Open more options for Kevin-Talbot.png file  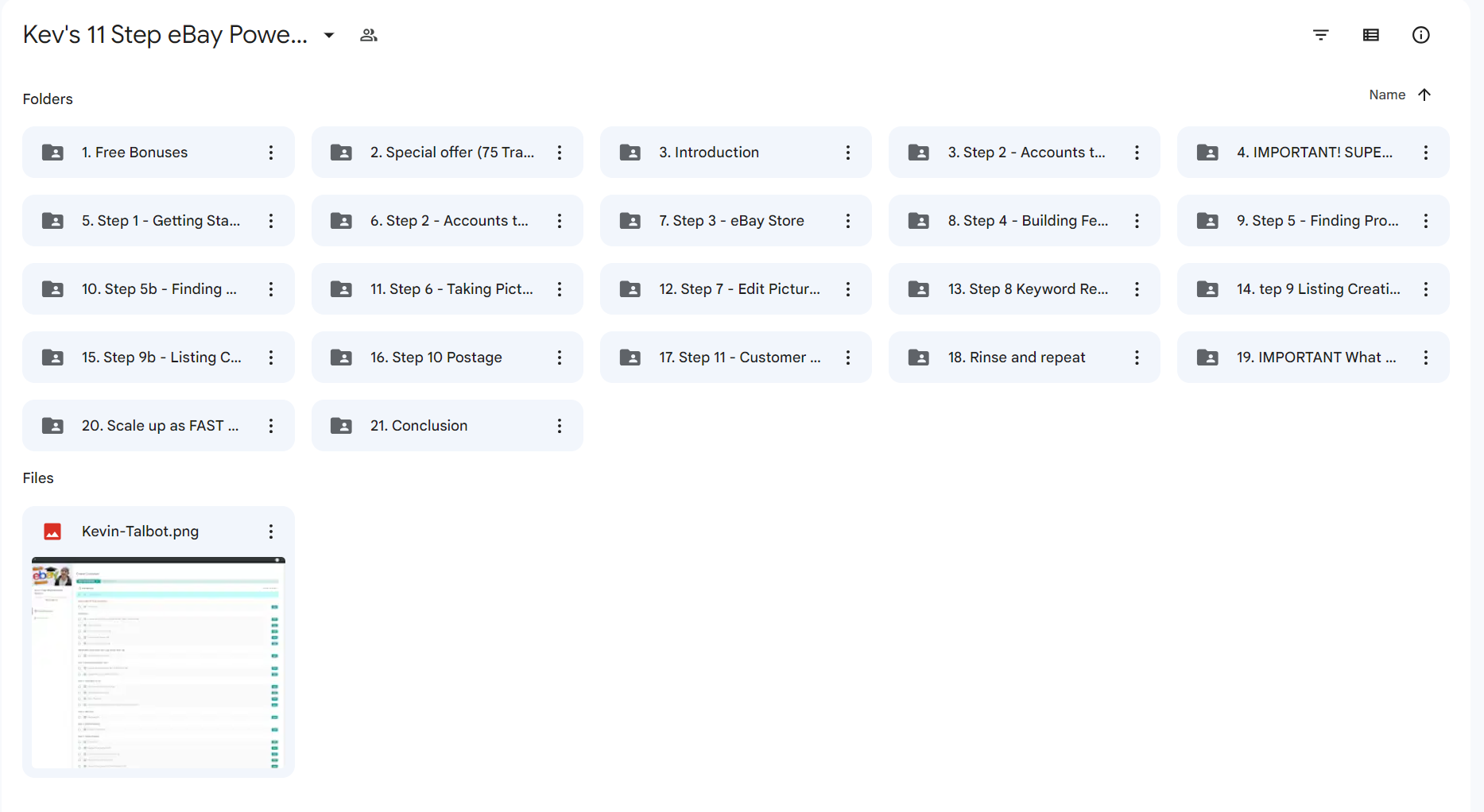(271, 532)
